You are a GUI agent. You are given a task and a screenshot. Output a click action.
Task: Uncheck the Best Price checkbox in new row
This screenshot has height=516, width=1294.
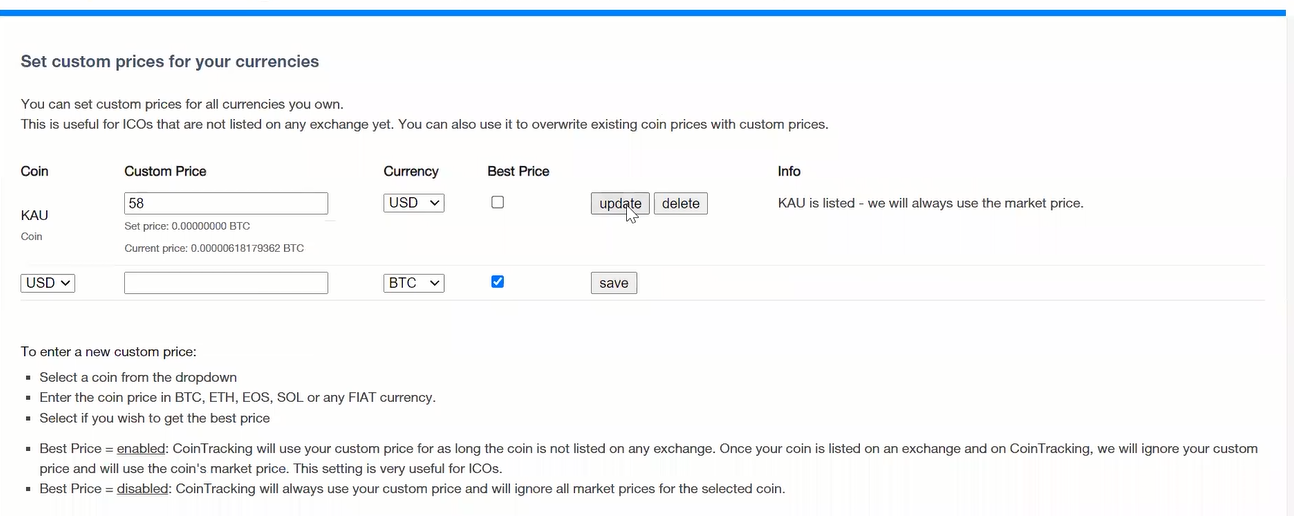498,282
